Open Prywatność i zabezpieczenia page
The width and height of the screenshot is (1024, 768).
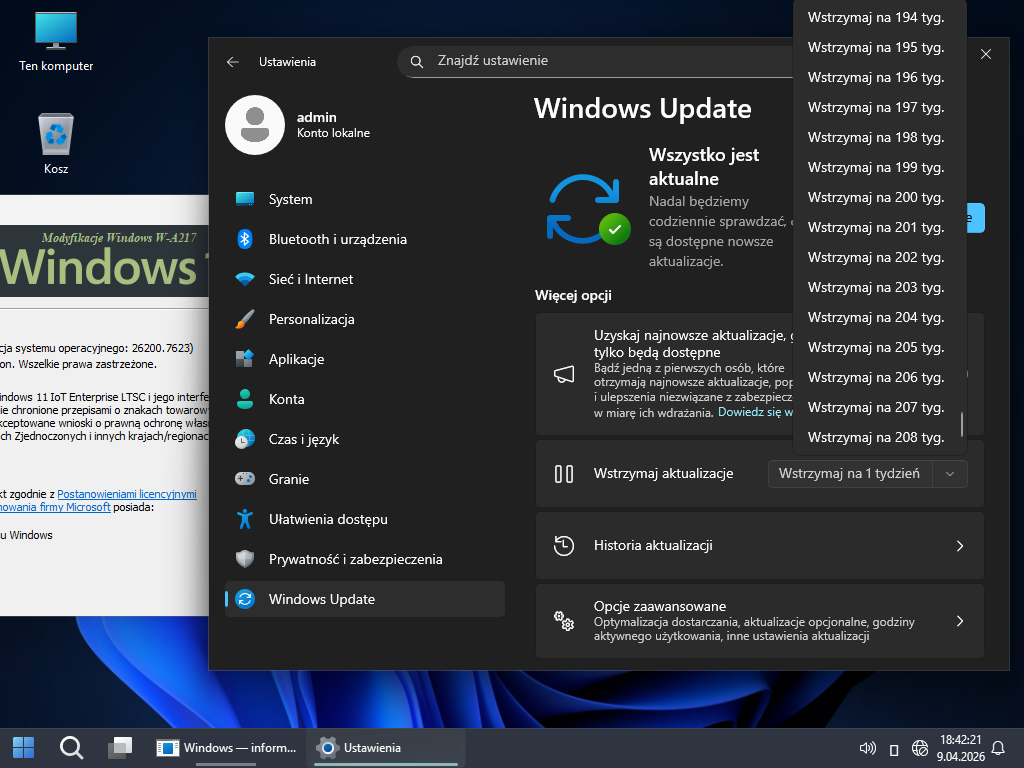(355, 559)
